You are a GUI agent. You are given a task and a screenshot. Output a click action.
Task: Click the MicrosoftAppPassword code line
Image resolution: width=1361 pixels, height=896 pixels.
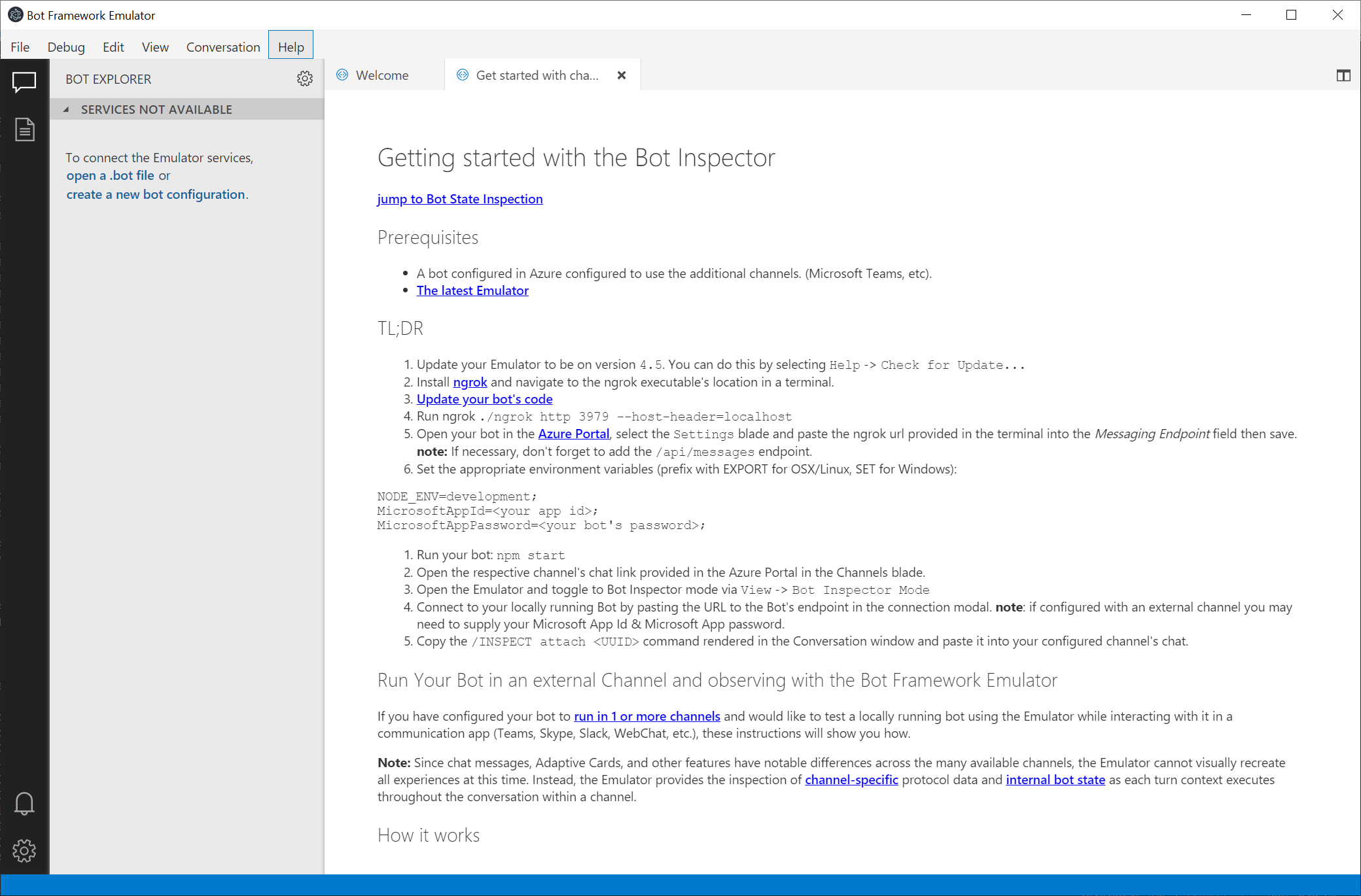(x=541, y=525)
